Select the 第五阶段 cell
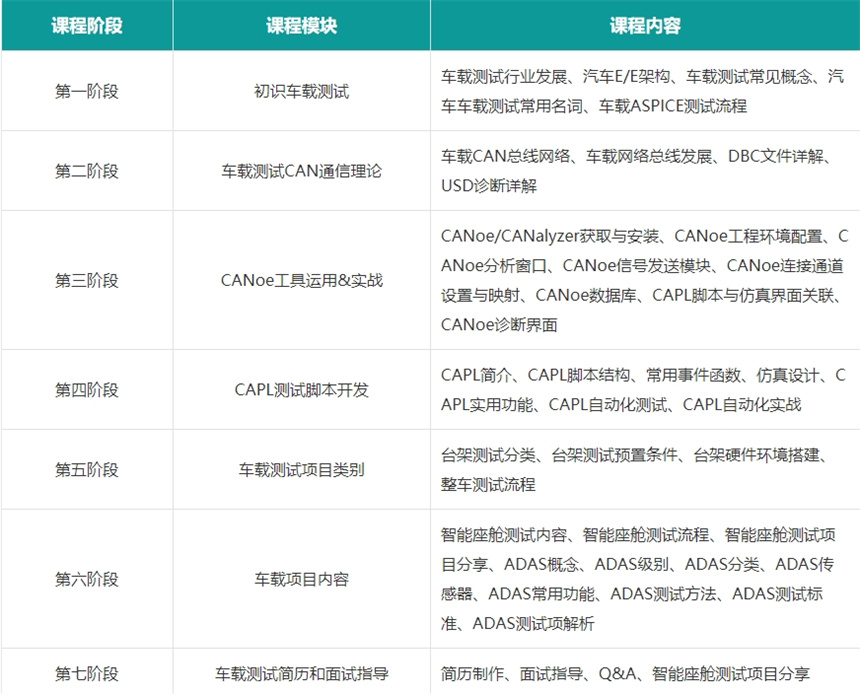The image size is (860, 694). [87, 470]
